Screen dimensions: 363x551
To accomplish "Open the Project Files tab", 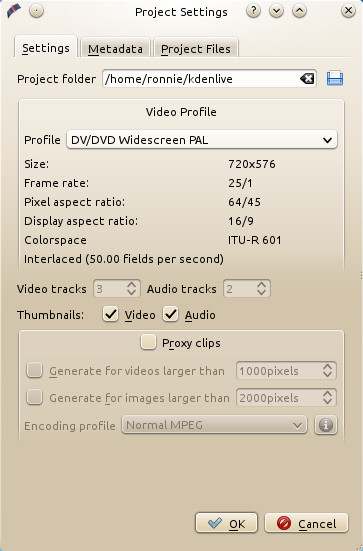I will tap(196, 48).
